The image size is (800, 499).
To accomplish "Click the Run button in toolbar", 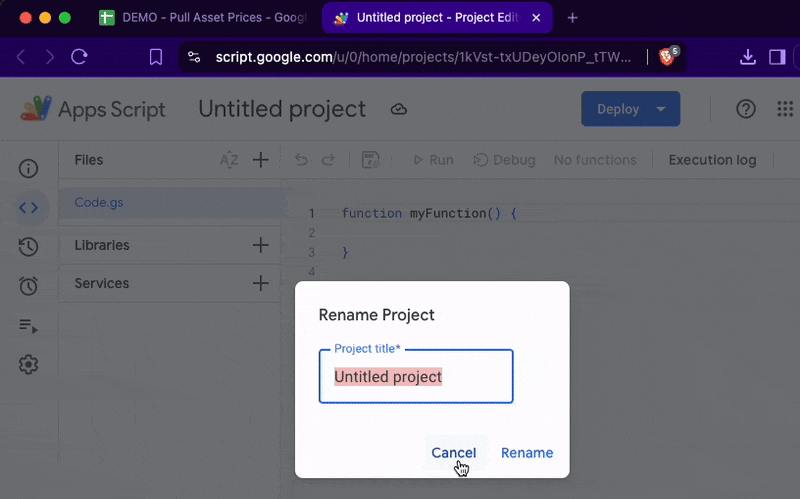I will click(433, 160).
